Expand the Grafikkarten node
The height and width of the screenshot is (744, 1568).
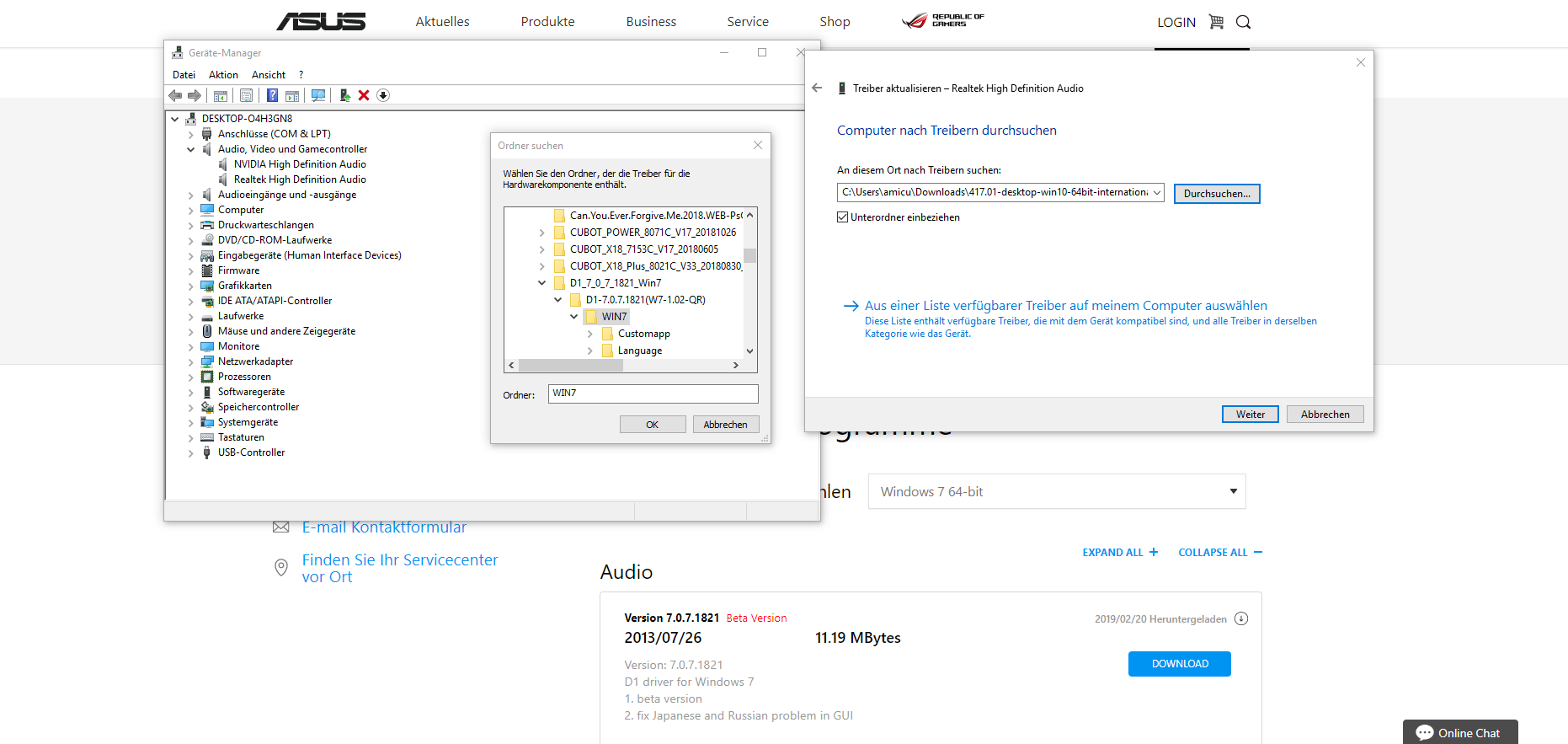191,286
